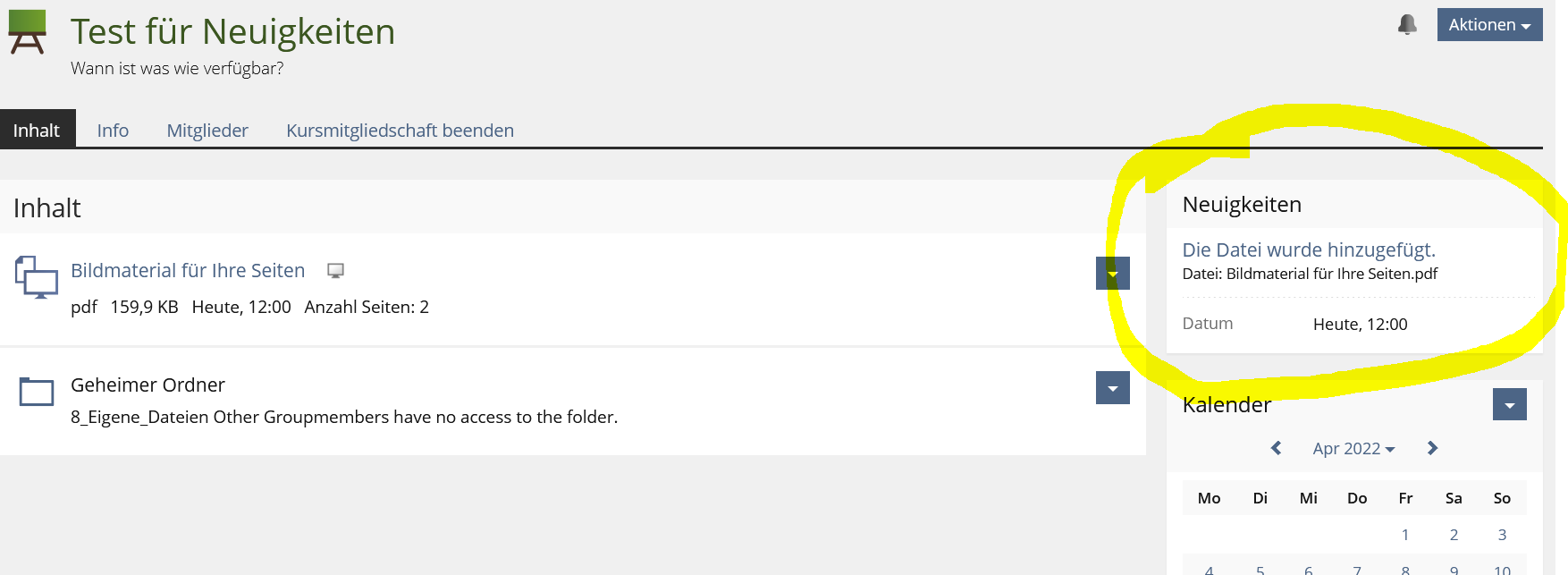Open the Apr 2022 month selector

(x=1353, y=449)
